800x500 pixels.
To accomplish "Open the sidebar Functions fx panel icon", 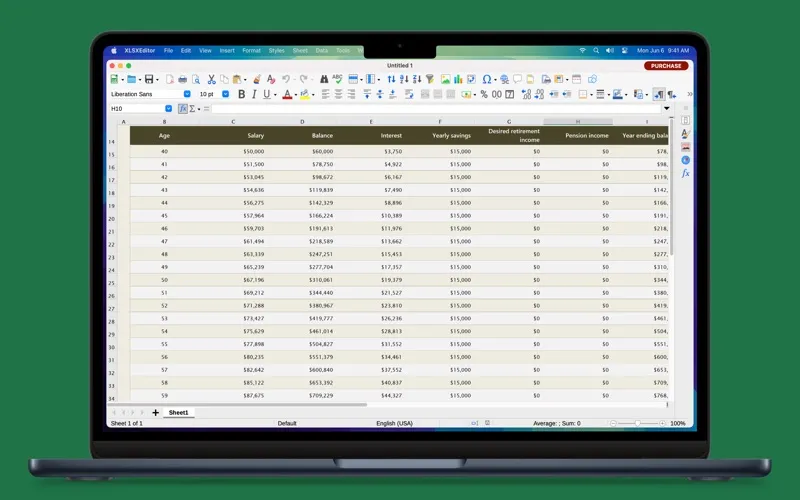I will [685, 173].
